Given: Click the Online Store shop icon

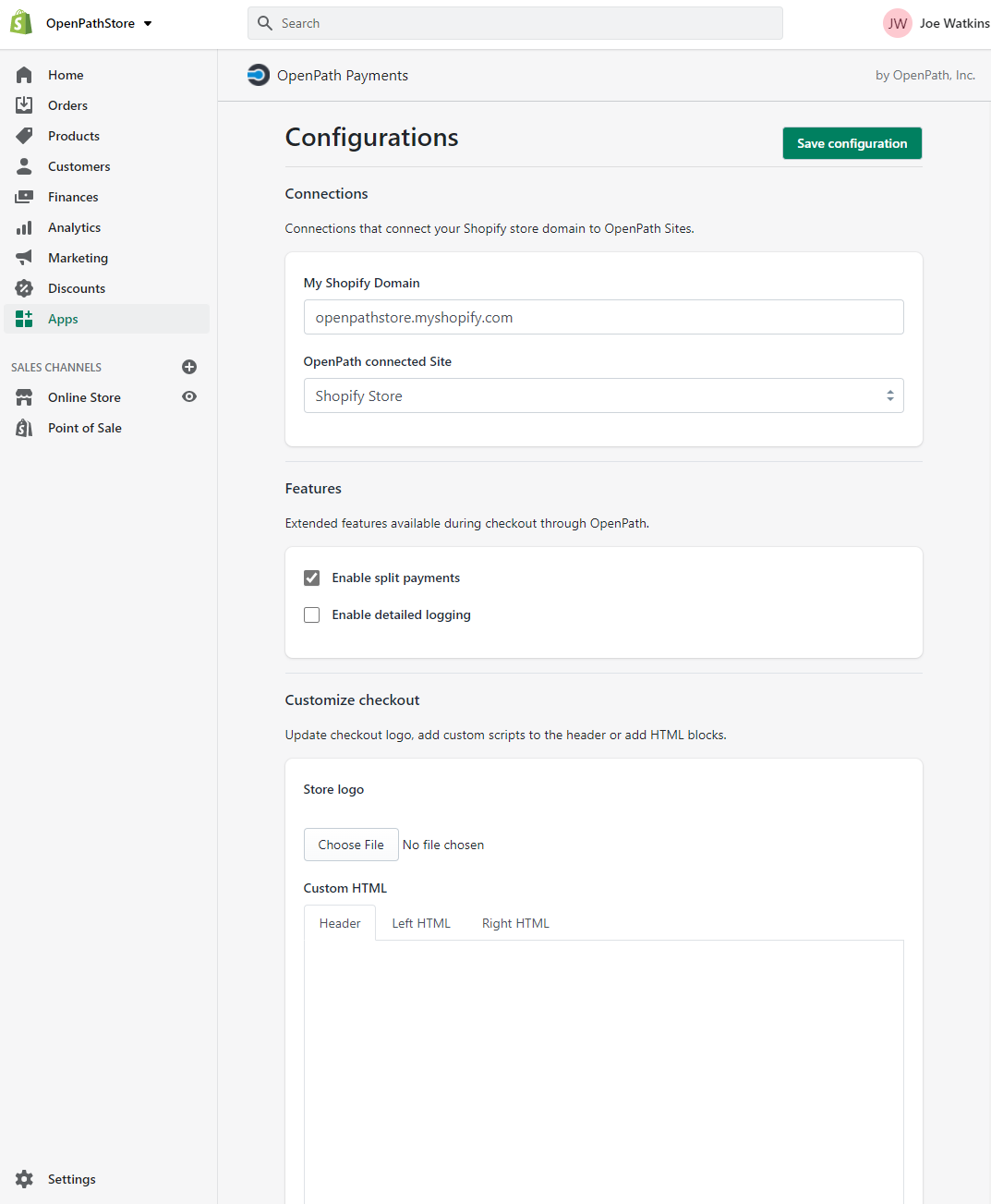Looking at the screenshot, I should pos(24,397).
